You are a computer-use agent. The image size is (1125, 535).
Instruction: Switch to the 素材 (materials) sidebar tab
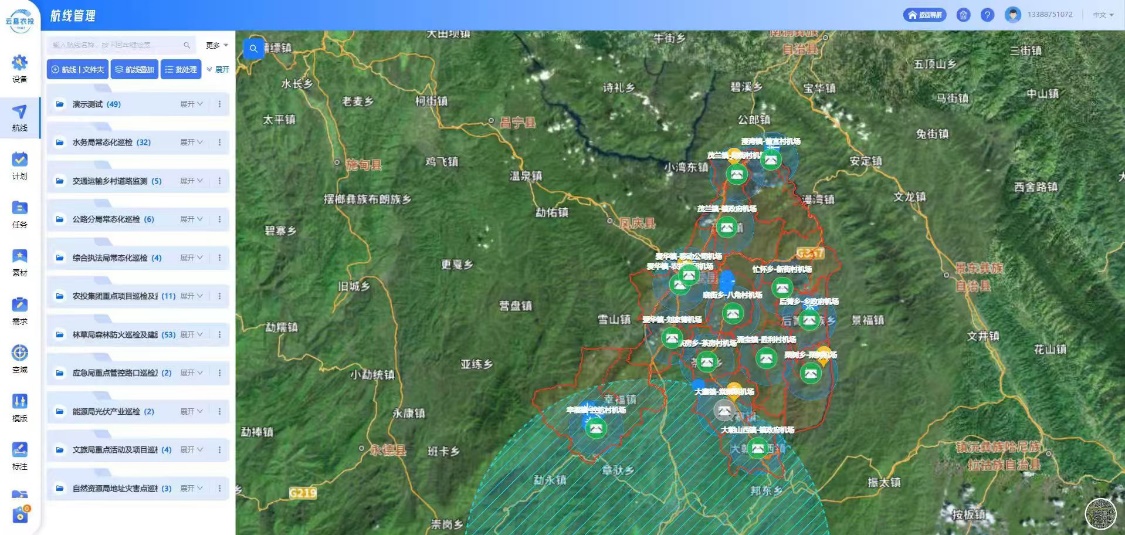pyautogui.click(x=20, y=260)
